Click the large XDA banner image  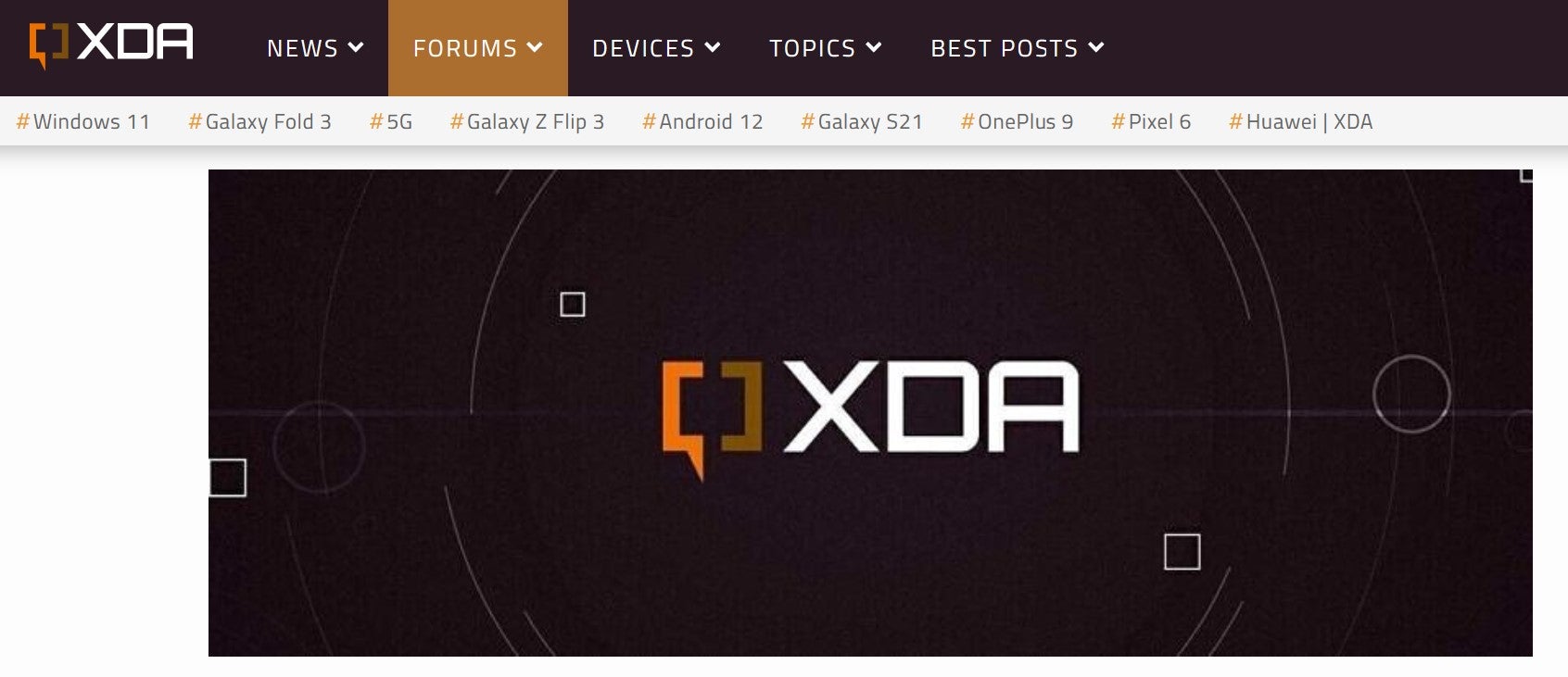point(870,413)
